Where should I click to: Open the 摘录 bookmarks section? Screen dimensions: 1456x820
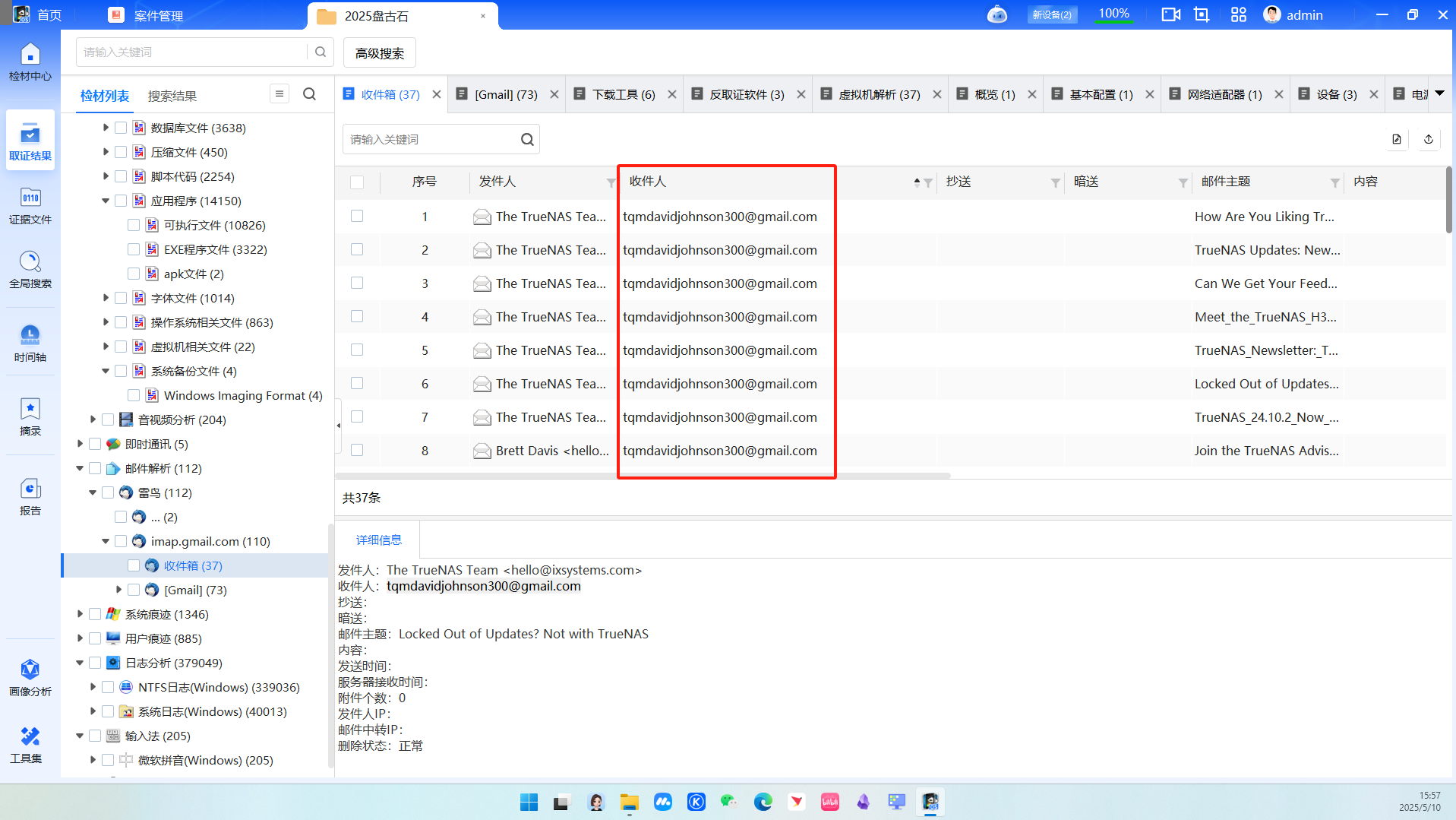pyautogui.click(x=30, y=417)
